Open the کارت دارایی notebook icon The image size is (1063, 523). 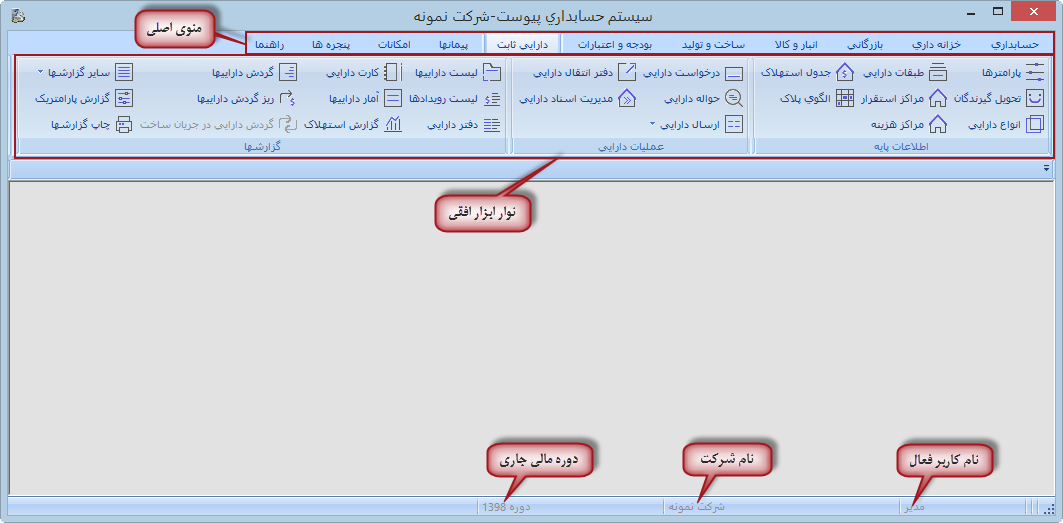(394, 72)
